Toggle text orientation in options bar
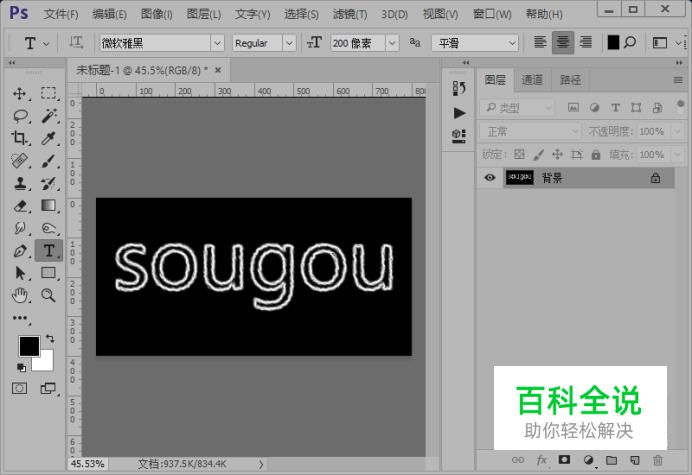692x475 pixels. (76, 43)
